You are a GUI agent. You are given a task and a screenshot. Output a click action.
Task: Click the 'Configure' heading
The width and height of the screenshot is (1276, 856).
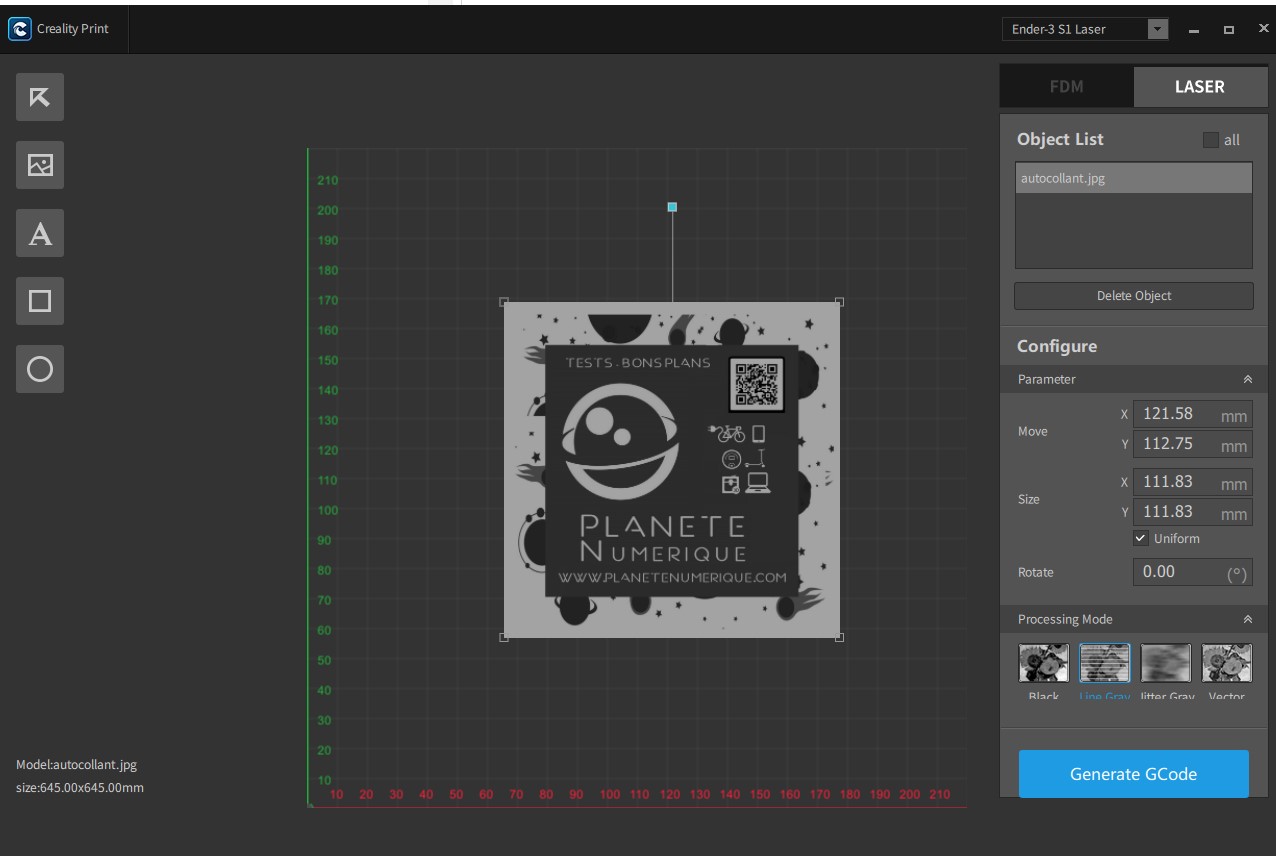coord(1057,346)
